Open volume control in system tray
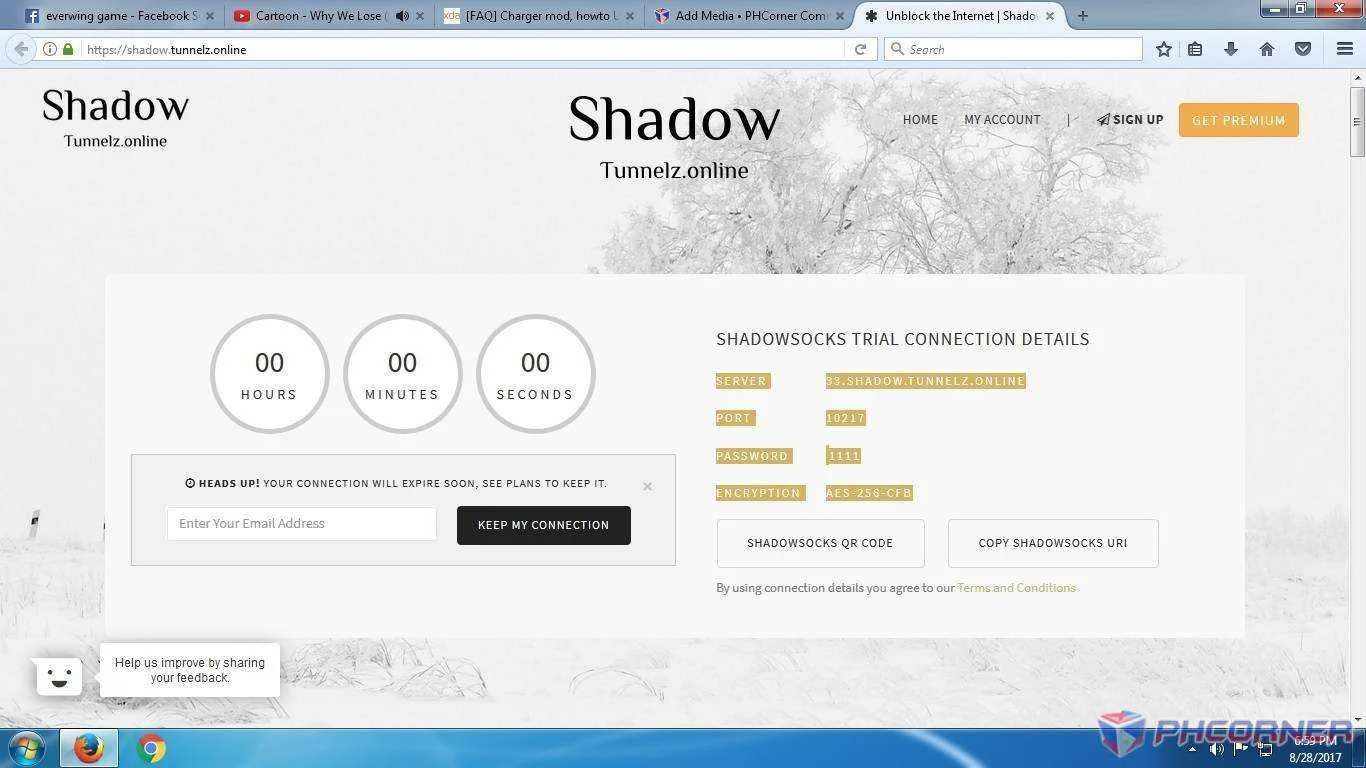Image resolution: width=1366 pixels, height=768 pixels. [x=1217, y=749]
